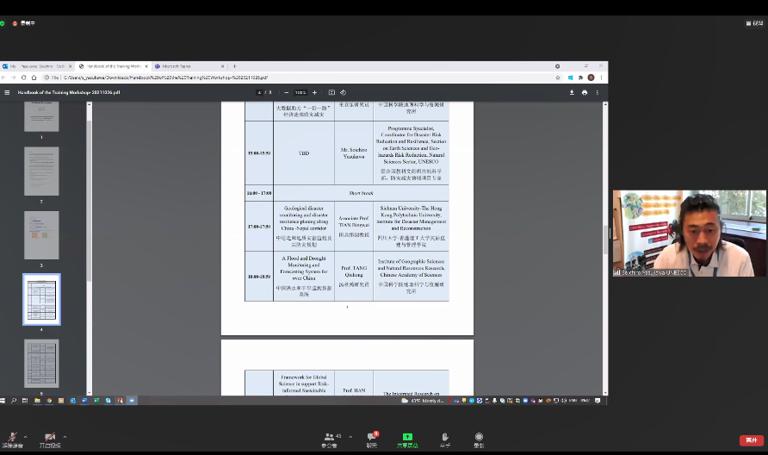
Task: Toggle the PDF viewer sidebar hamburger menu
Action: (8, 92)
